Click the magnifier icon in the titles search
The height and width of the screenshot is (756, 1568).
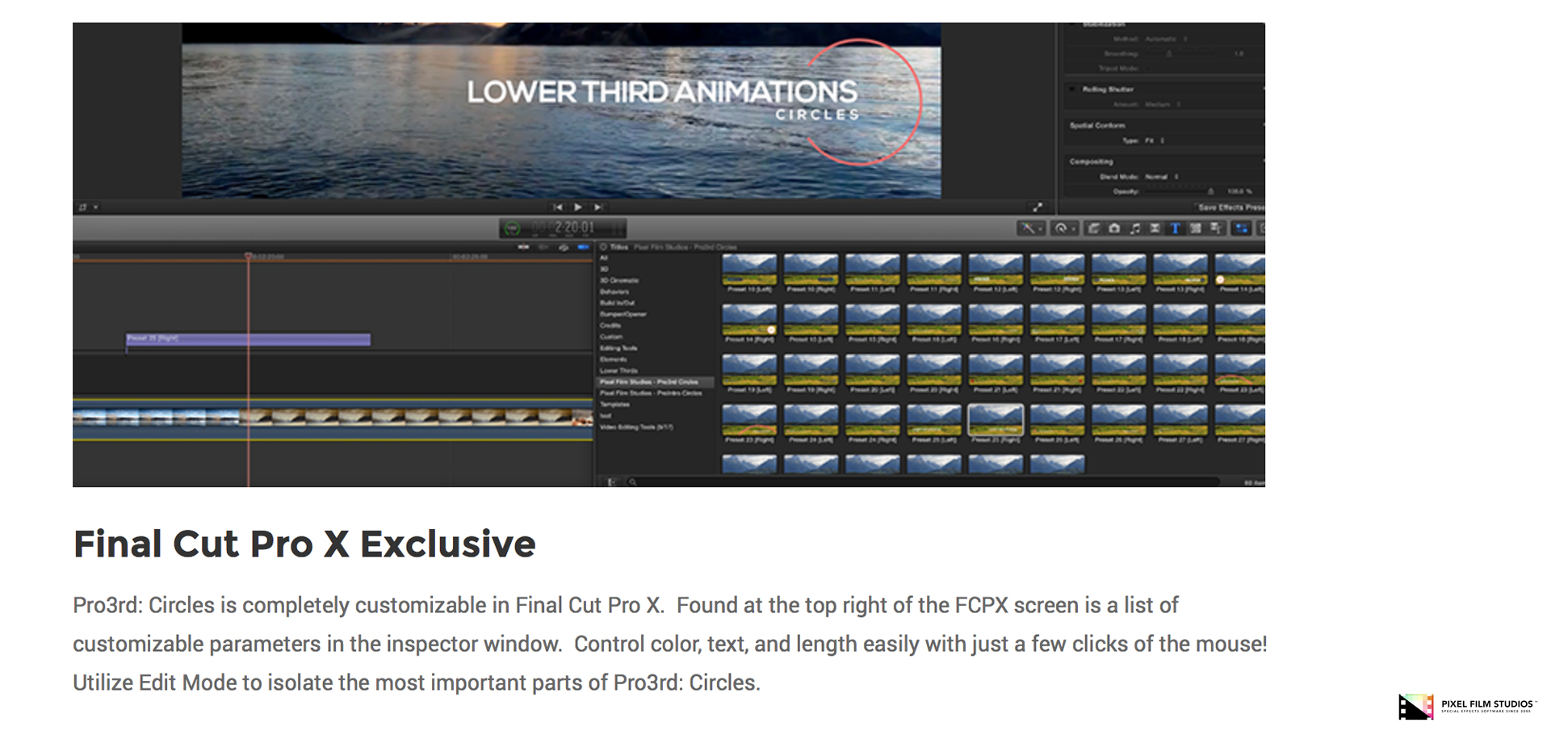633,482
